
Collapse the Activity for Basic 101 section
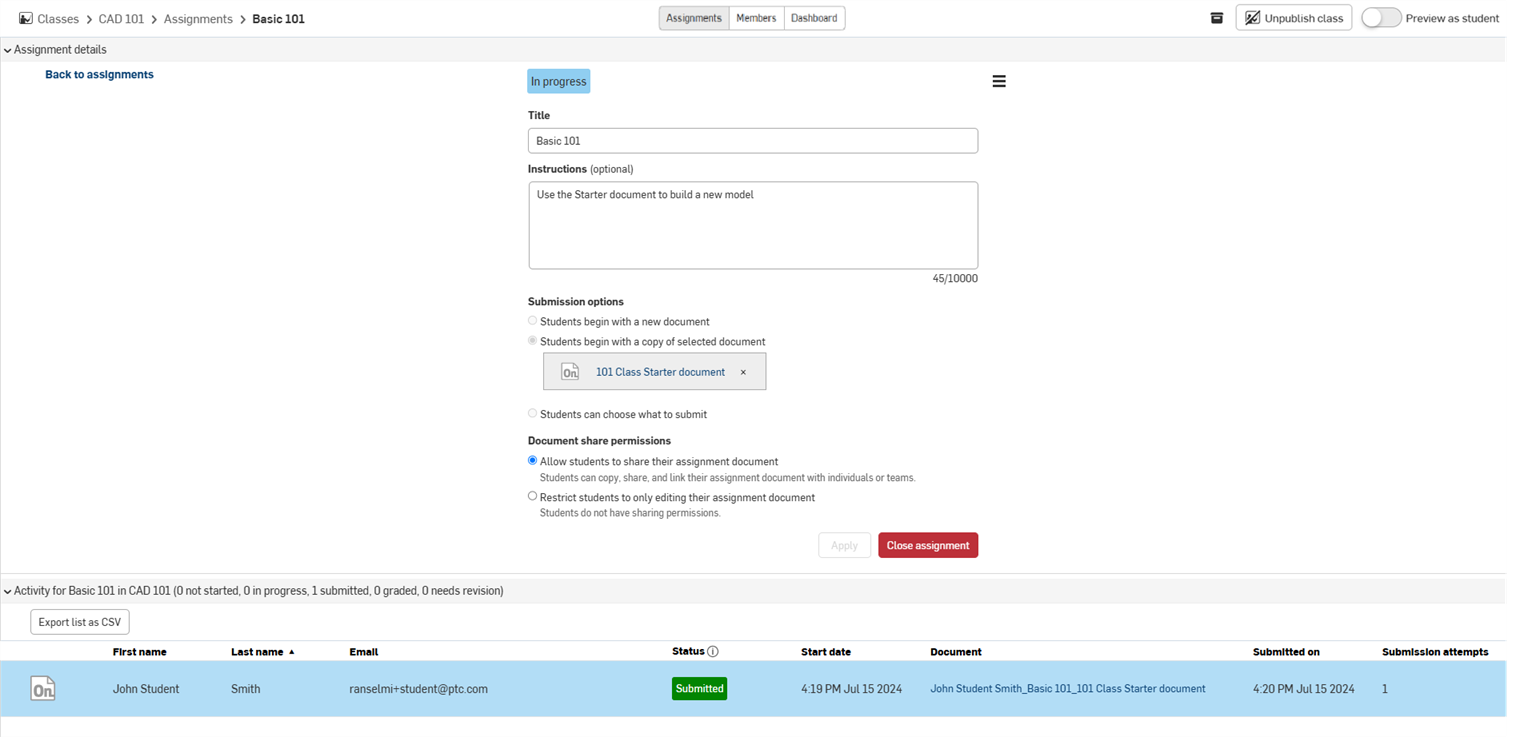[8, 592]
